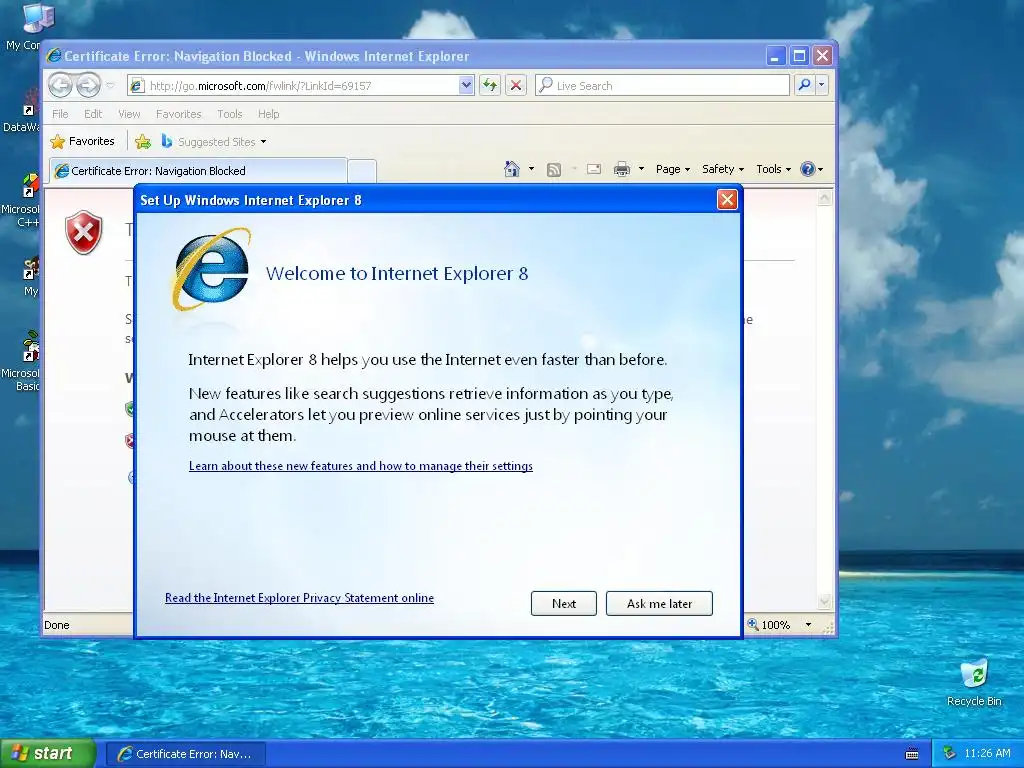The width and height of the screenshot is (1024, 768).
Task: Open the Help menu
Action: click(268, 114)
